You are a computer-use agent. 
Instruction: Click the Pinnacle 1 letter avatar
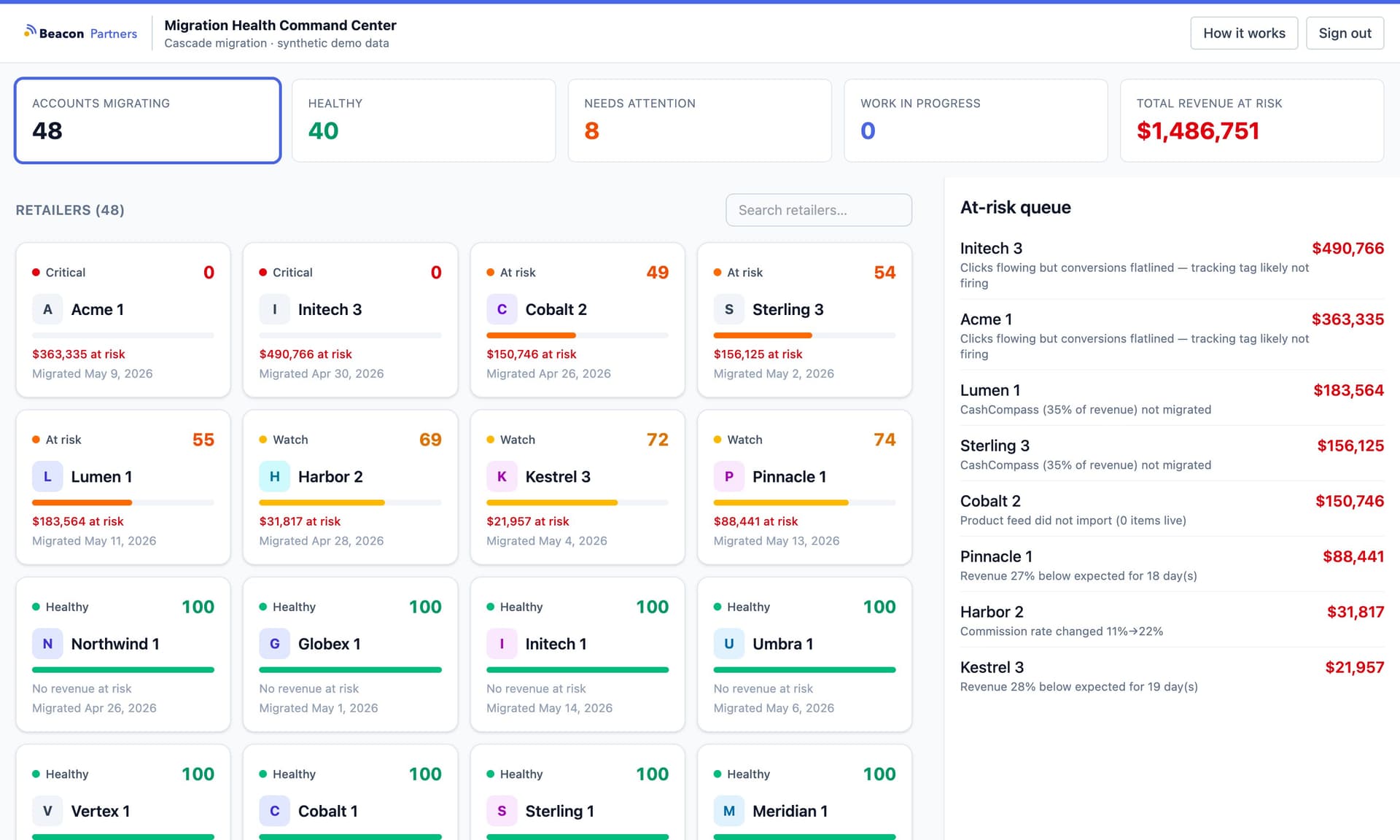(x=728, y=477)
